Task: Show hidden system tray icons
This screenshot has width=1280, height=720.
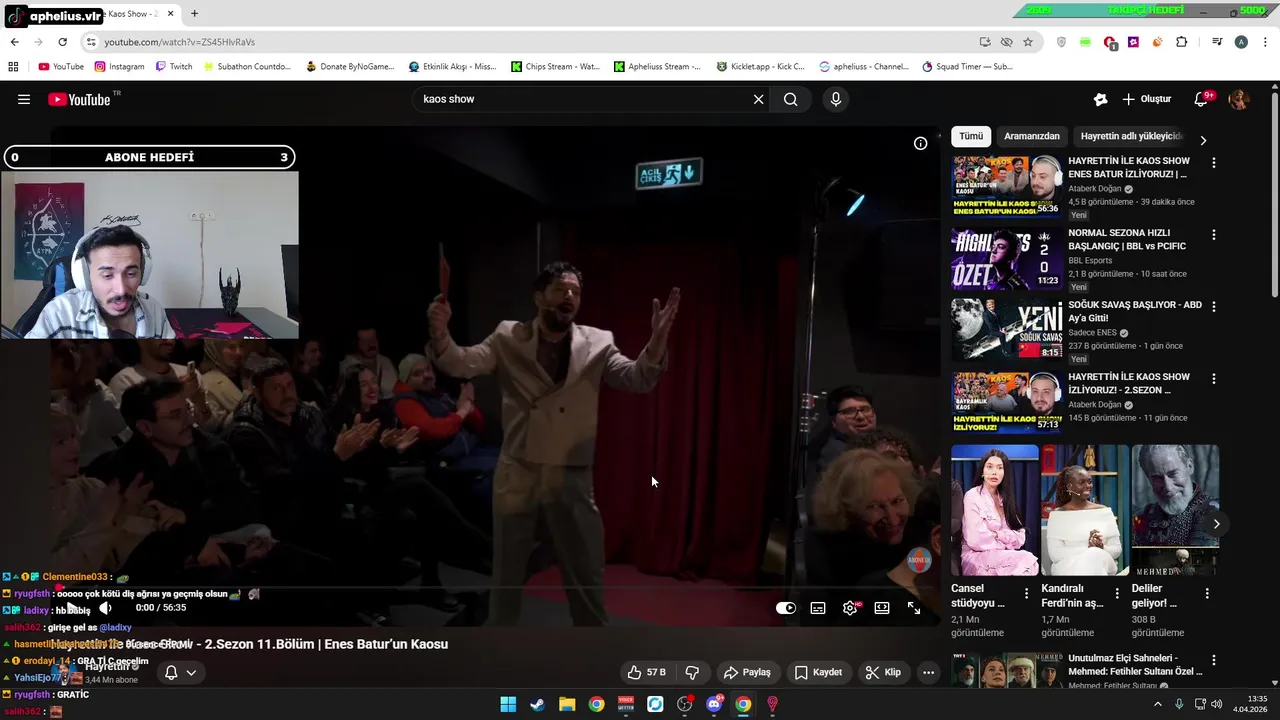Action: tap(1158, 704)
